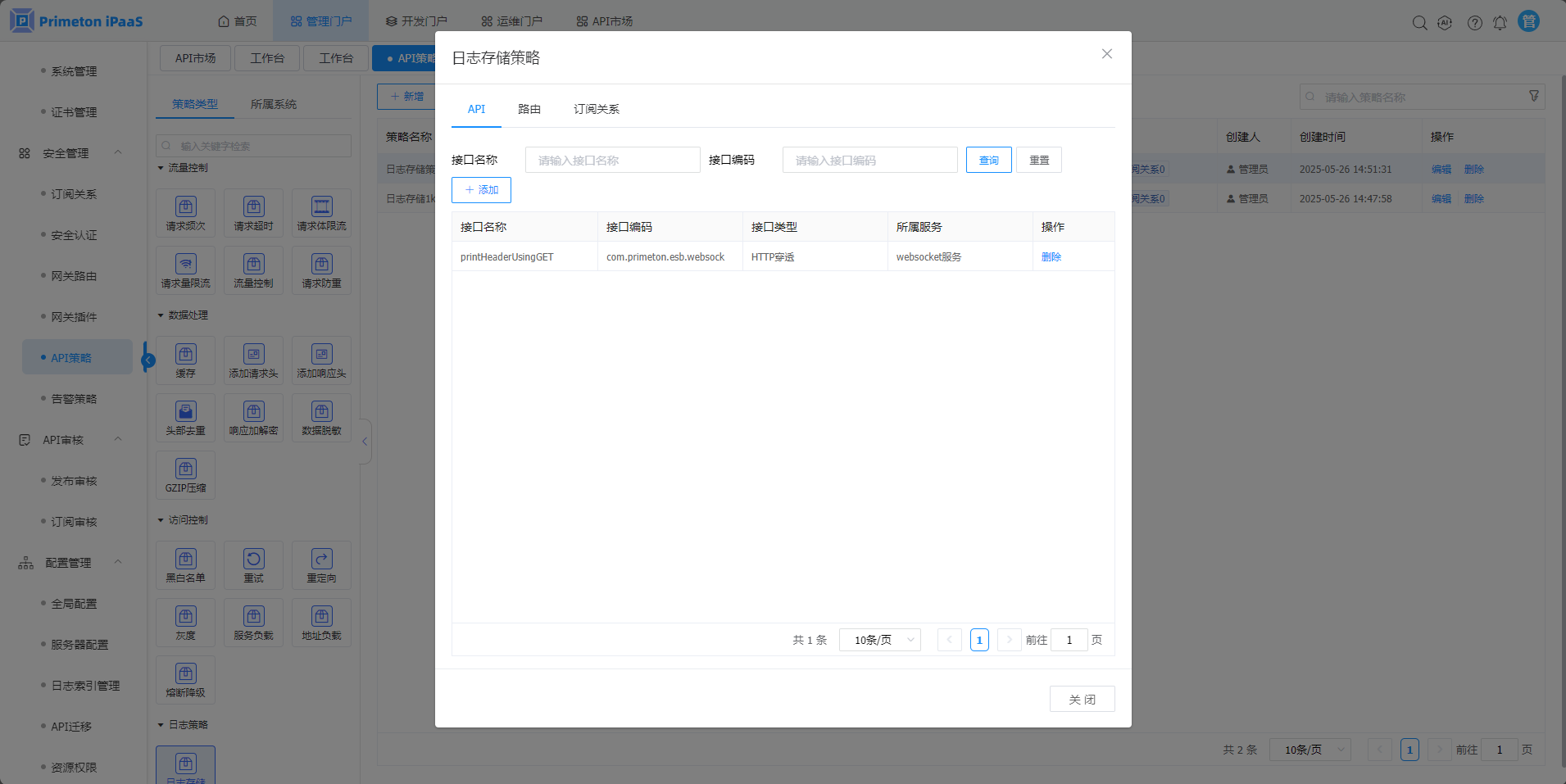Viewport: 1566px width, 784px height.
Task: Close the 日志存储策略 dialog with X
Action: coord(1106,54)
